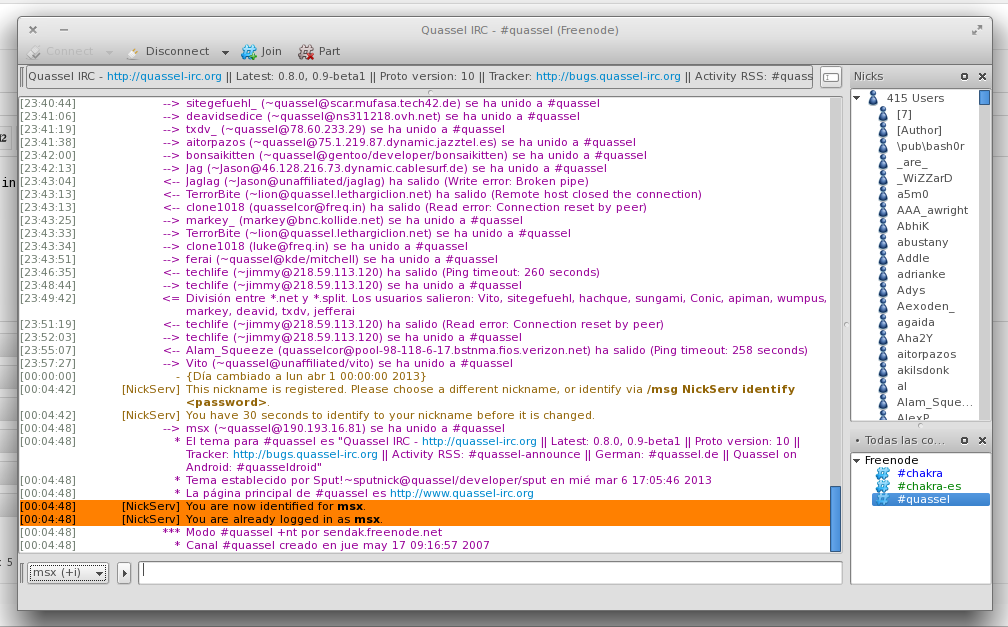Select user aitorpazos in nick list
The height and width of the screenshot is (627, 1008).
pyautogui.click(x=926, y=354)
